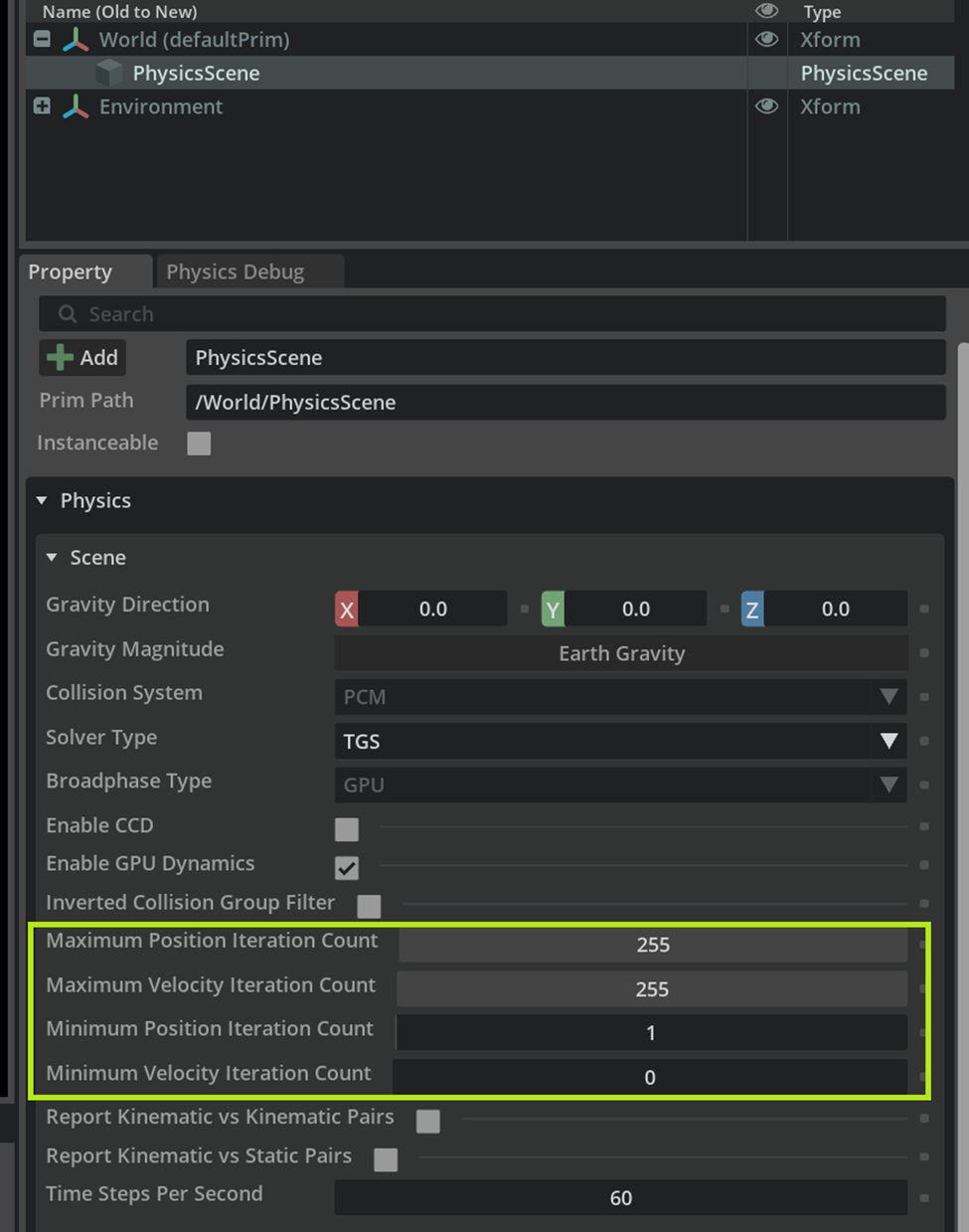This screenshot has height=1232, width=969.
Task: Click the reset marker beside Time Steps Per Second
Action: (x=924, y=1197)
